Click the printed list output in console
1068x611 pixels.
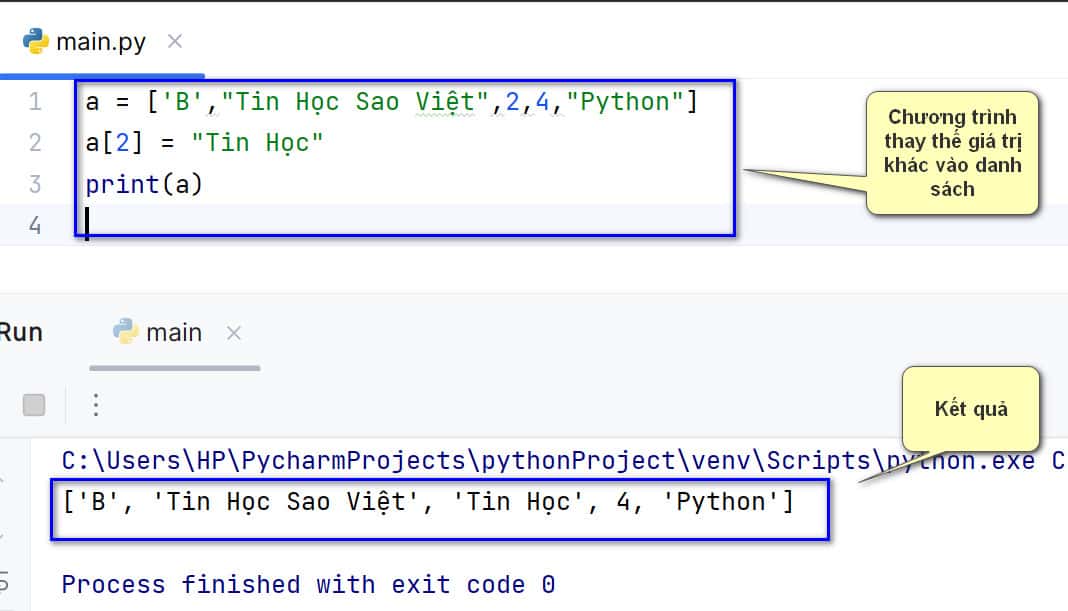click(428, 503)
